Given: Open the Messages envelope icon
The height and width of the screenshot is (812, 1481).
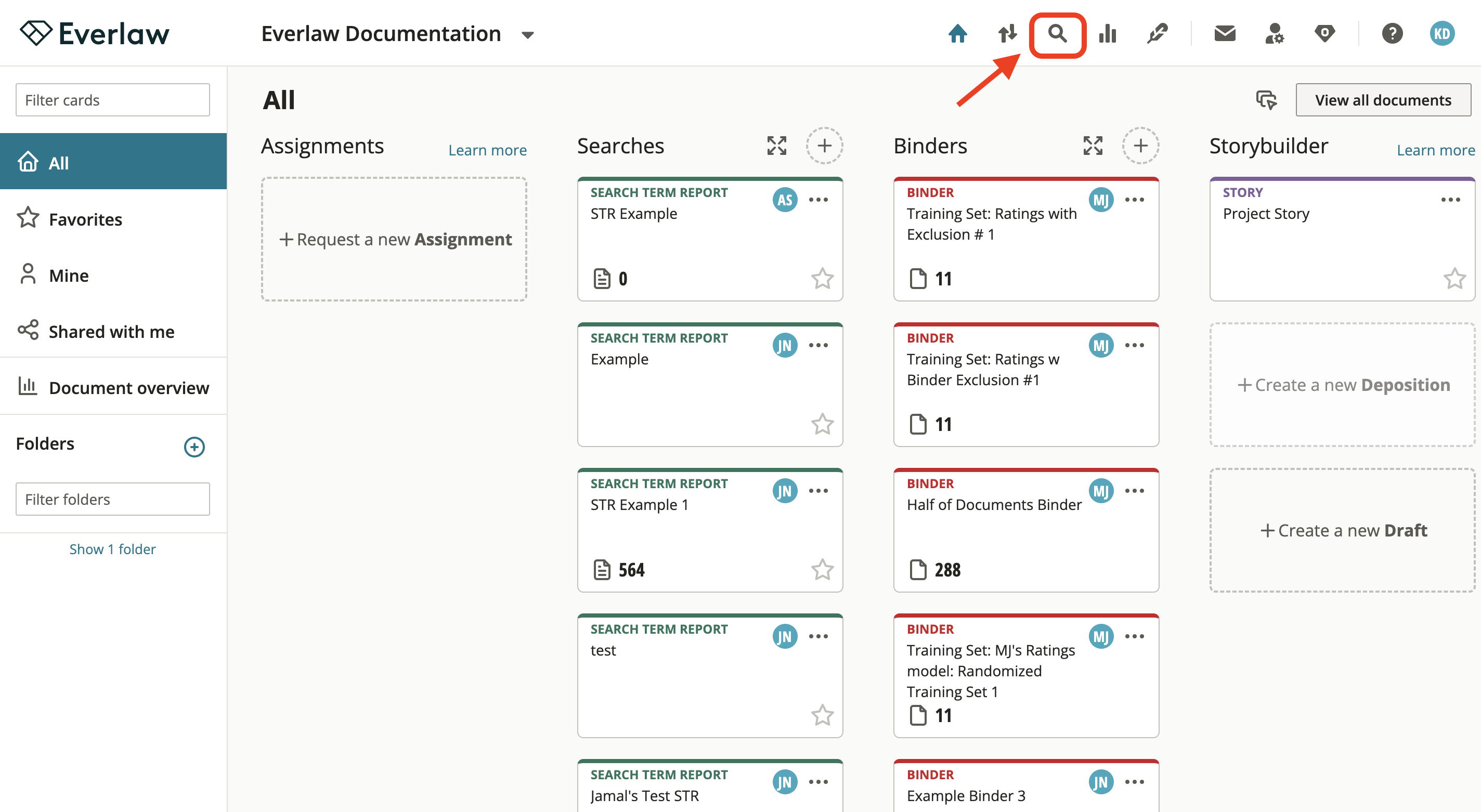Looking at the screenshot, I should 1225,34.
